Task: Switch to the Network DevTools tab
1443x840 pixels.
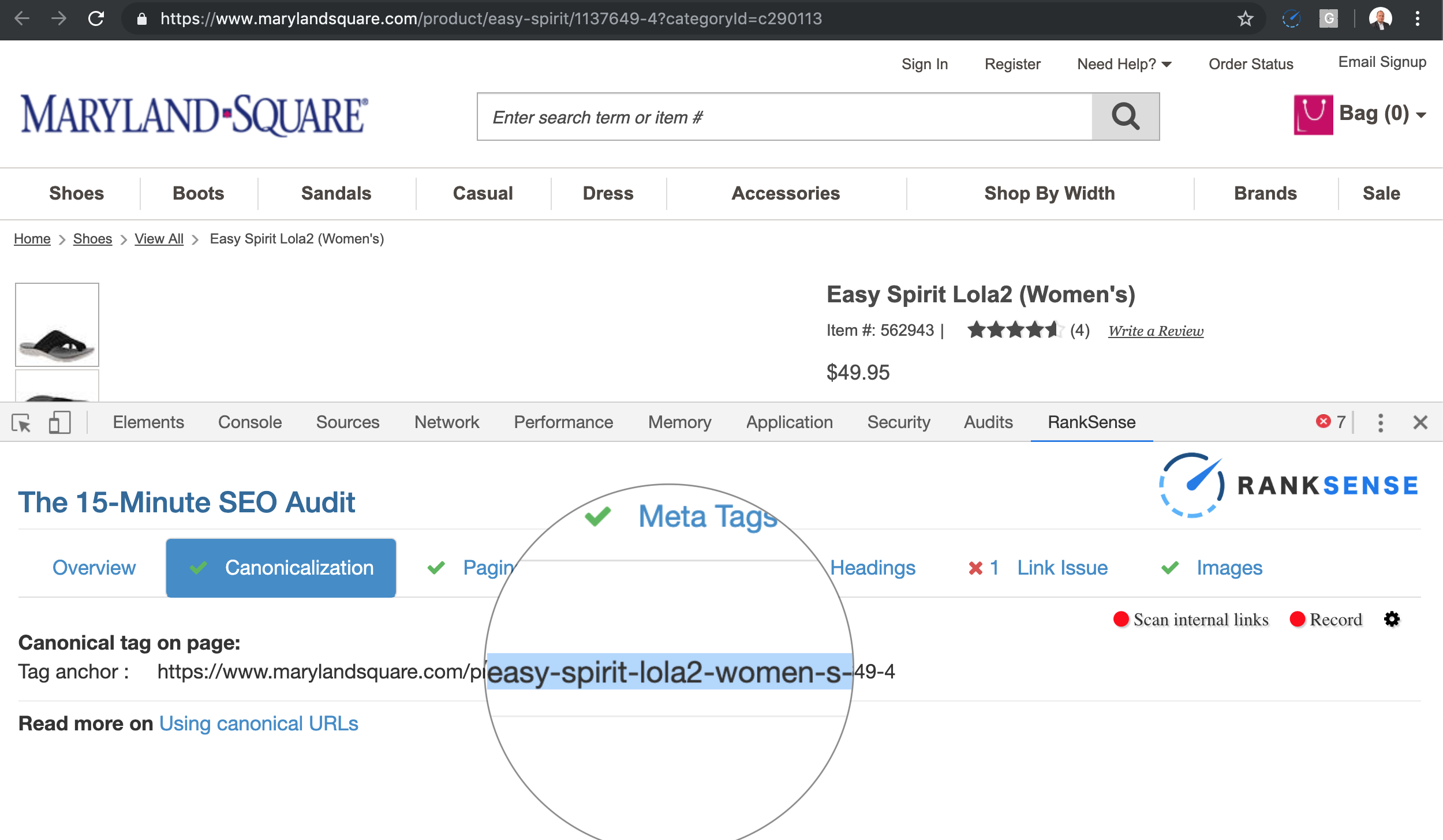Action: click(x=446, y=422)
